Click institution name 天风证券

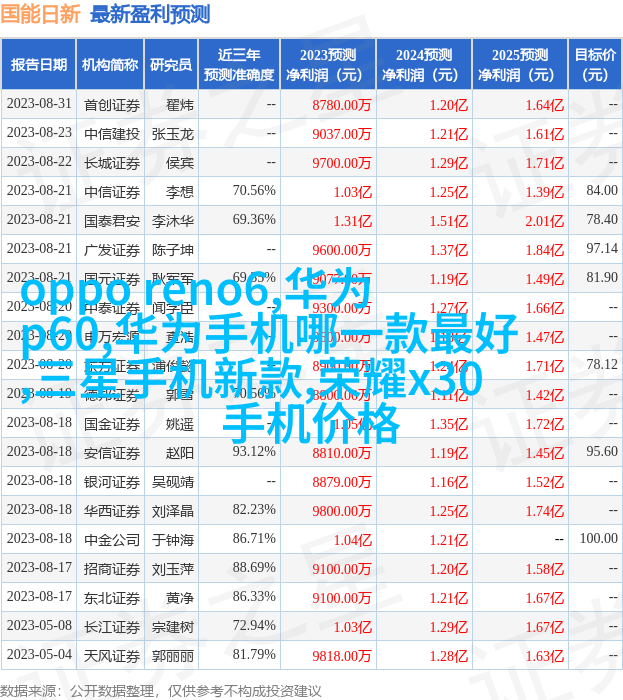pos(112,656)
